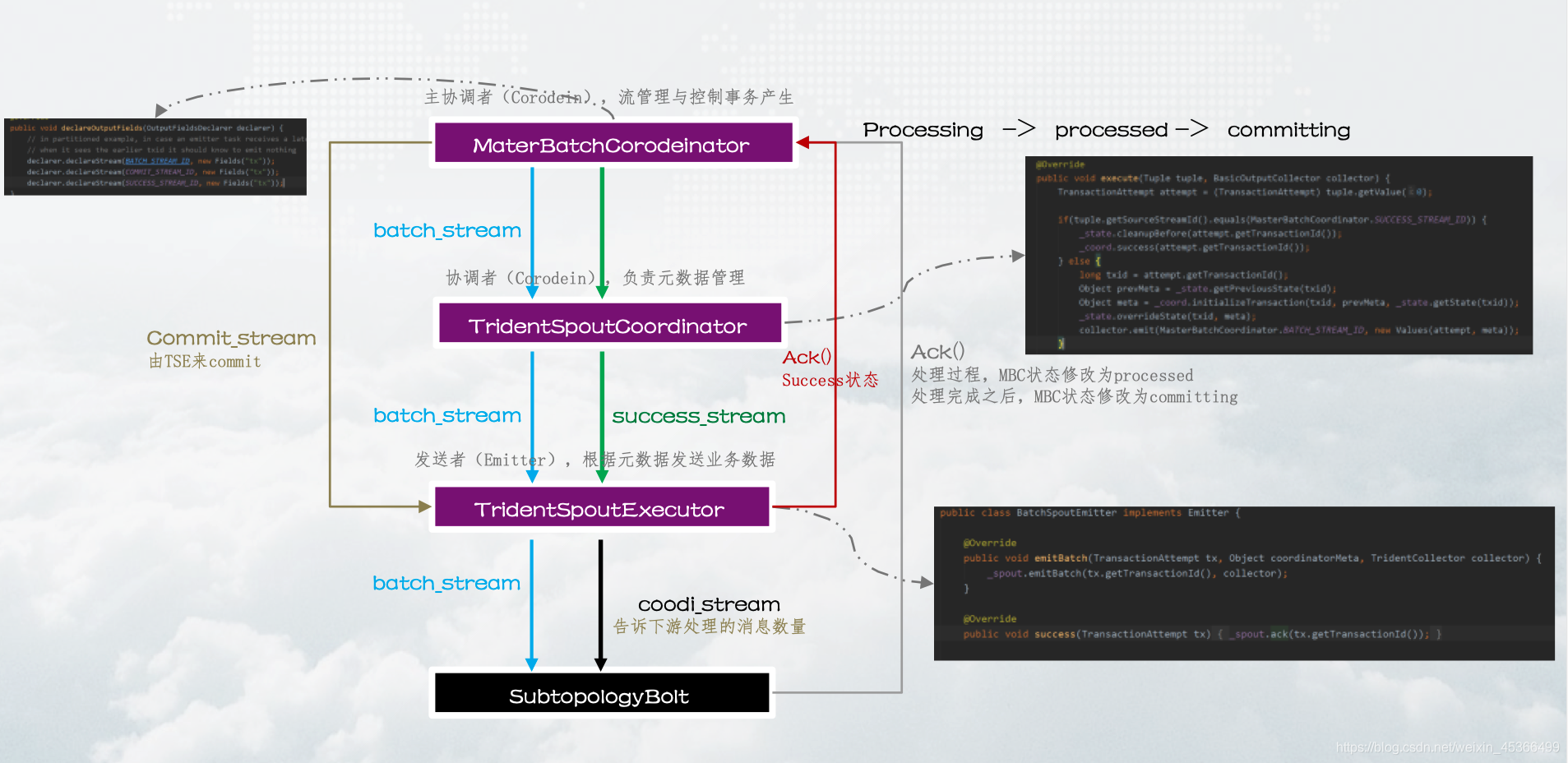Click the word Processing in the top heading

[x=923, y=130]
